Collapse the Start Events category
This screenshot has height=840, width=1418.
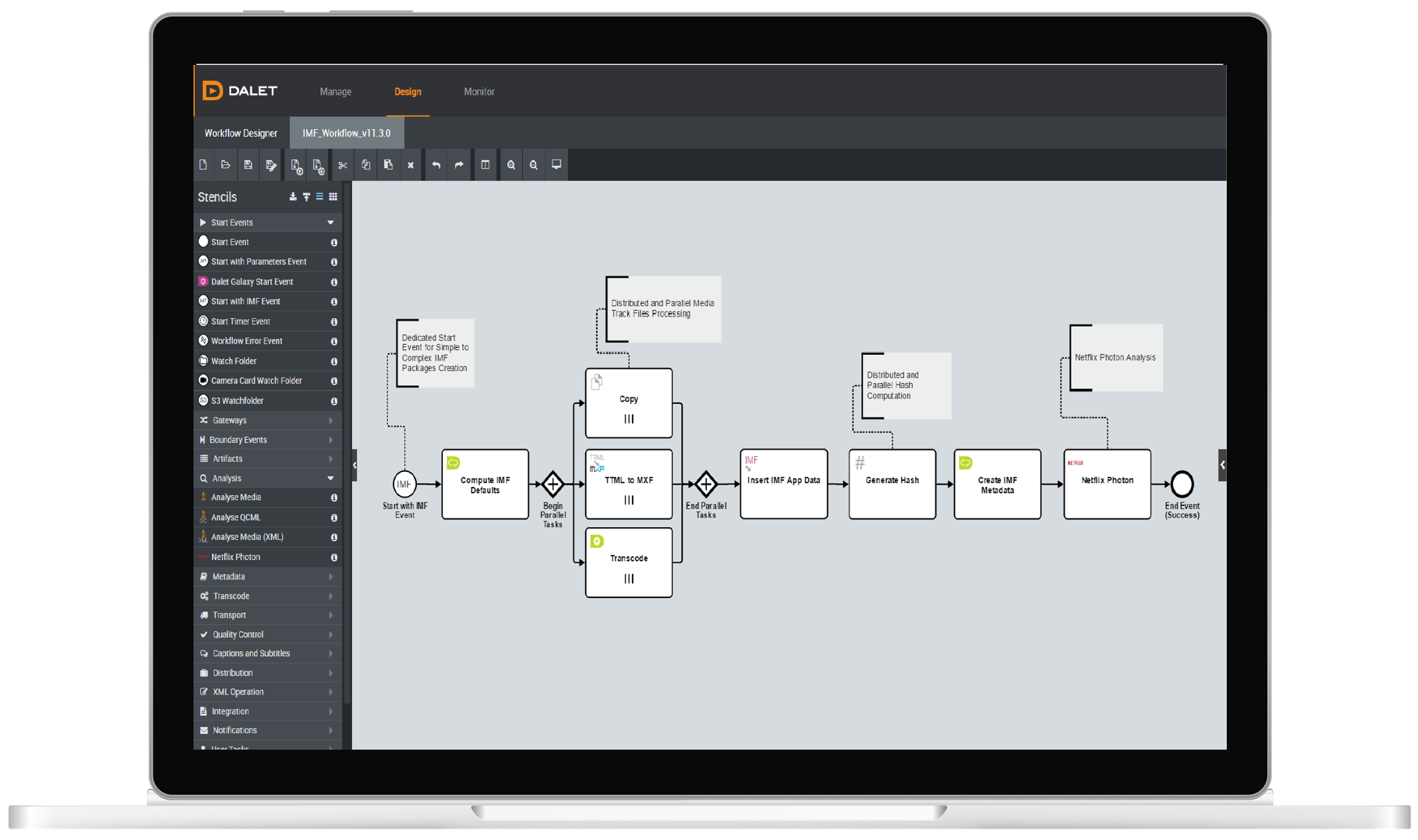pyautogui.click(x=267, y=223)
